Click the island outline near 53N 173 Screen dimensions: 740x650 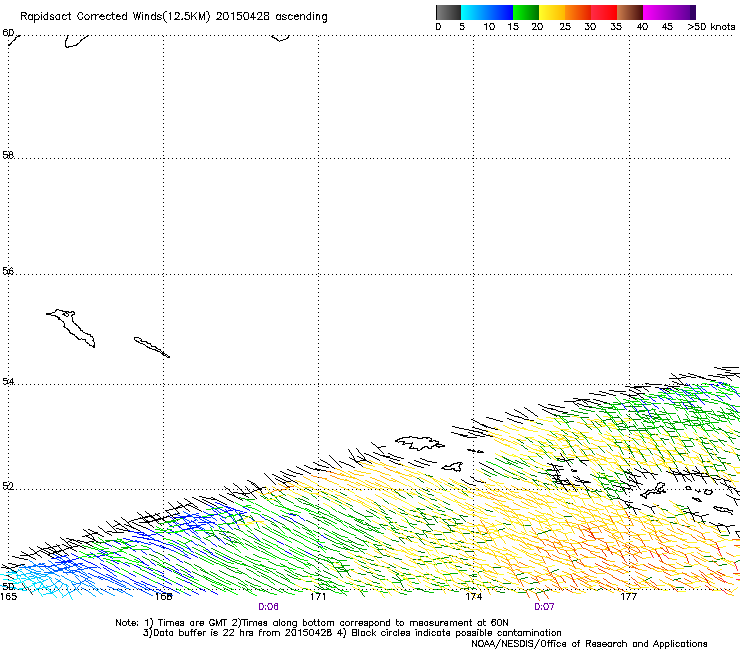click(420, 443)
